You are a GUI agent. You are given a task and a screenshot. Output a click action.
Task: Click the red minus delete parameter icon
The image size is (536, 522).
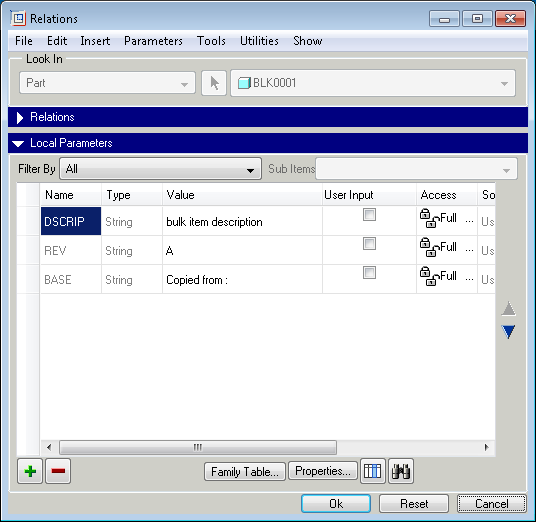tap(58, 471)
